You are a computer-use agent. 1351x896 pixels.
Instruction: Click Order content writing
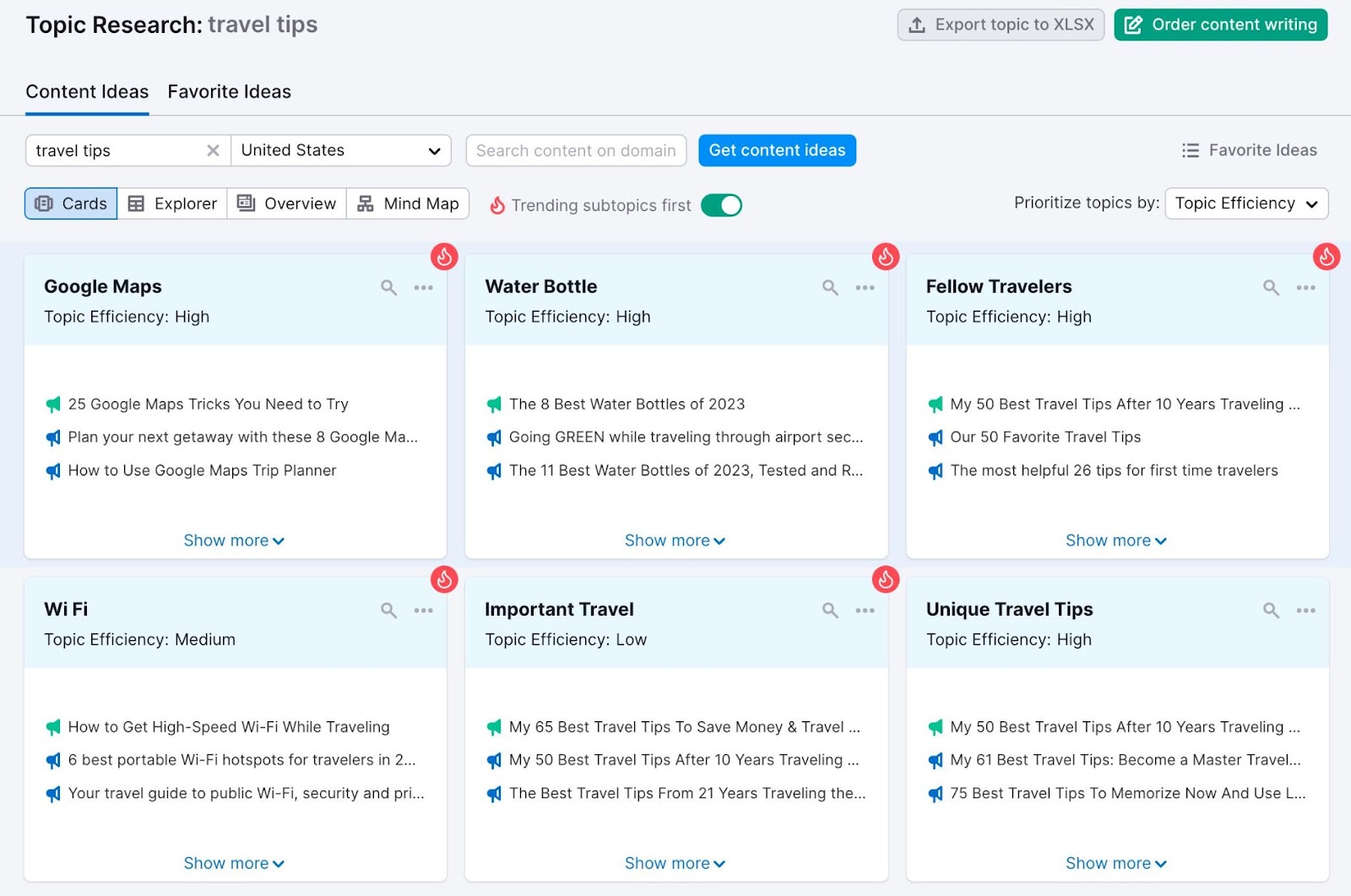click(1219, 24)
